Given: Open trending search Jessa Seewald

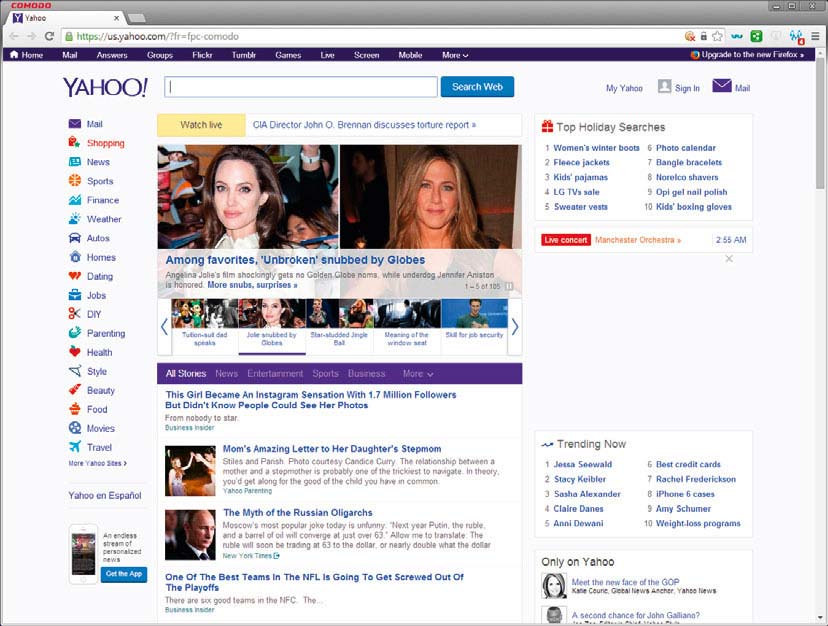Looking at the screenshot, I should click(582, 464).
